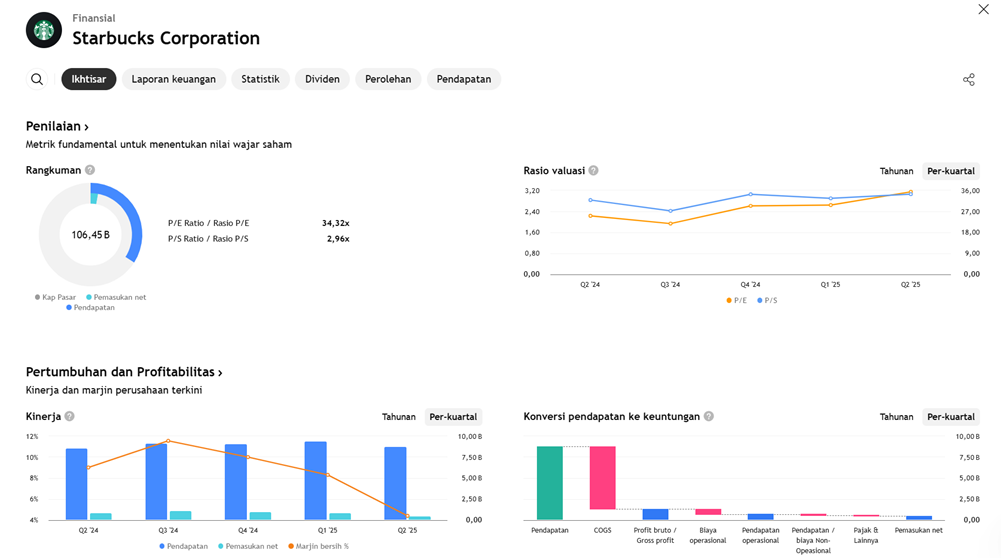
Task: Select the Ikhtisar tab
Action: (x=89, y=79)
